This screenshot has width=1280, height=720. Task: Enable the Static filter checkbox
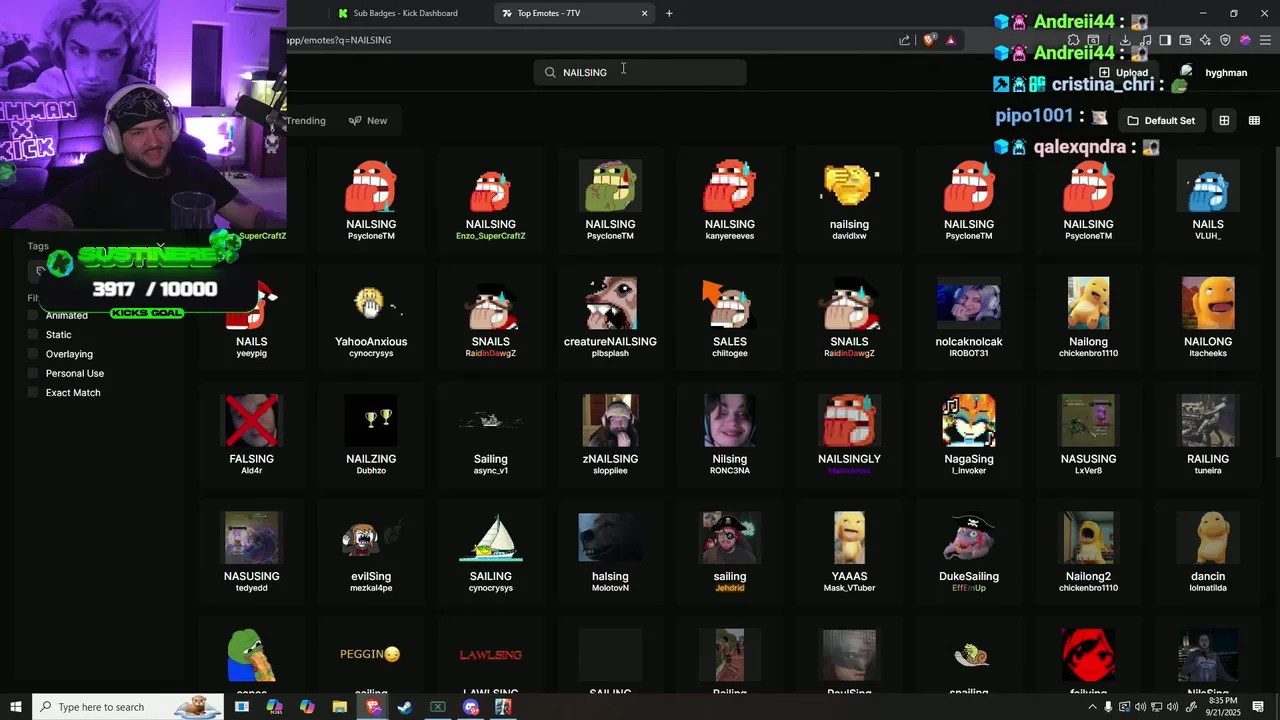[x=33, y=335]
